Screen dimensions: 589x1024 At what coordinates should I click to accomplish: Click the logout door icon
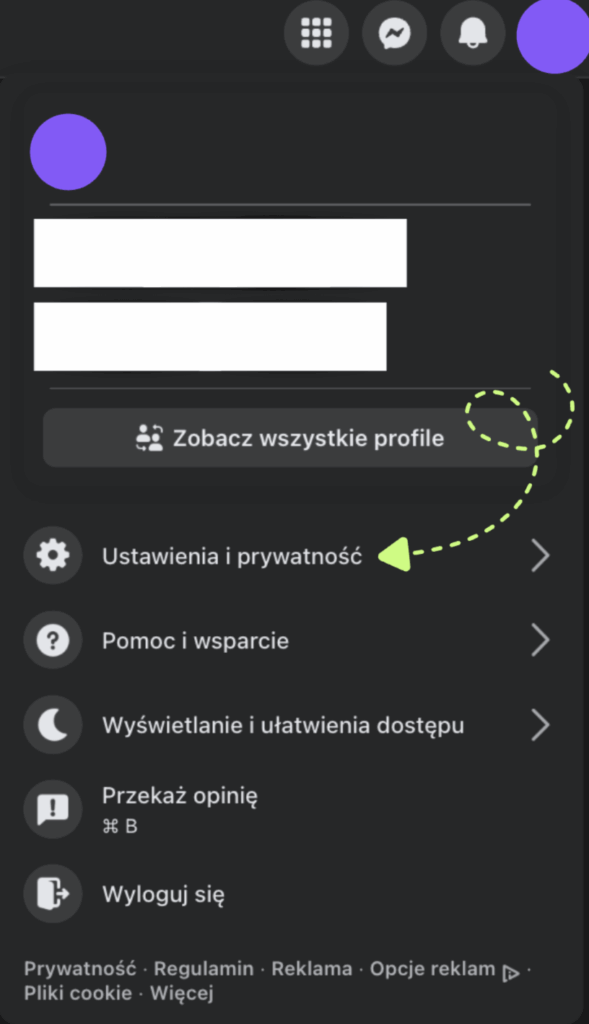[x=53, y=893]
